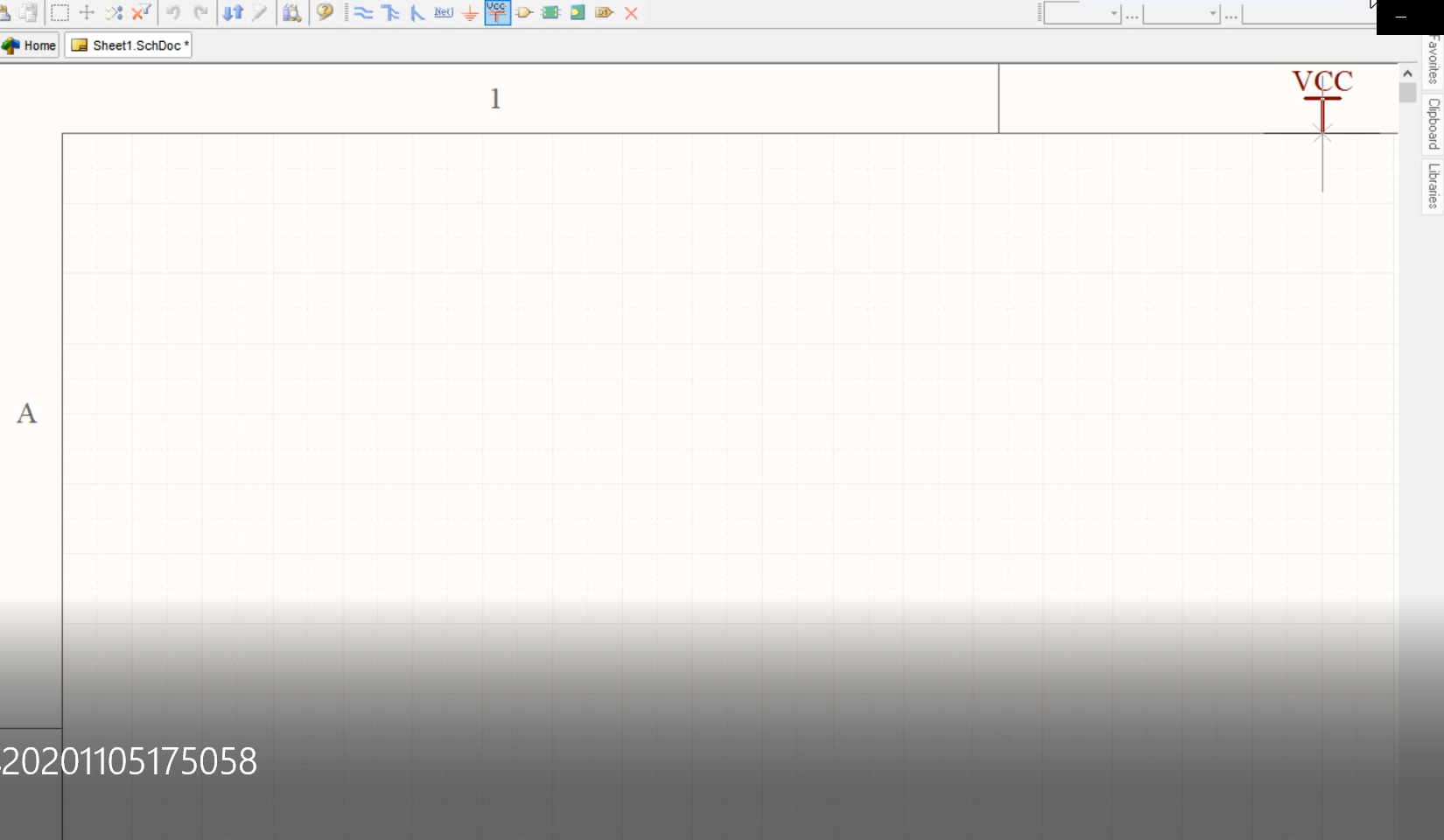Open the browse library binoculars icon

(x=291, y=13)
